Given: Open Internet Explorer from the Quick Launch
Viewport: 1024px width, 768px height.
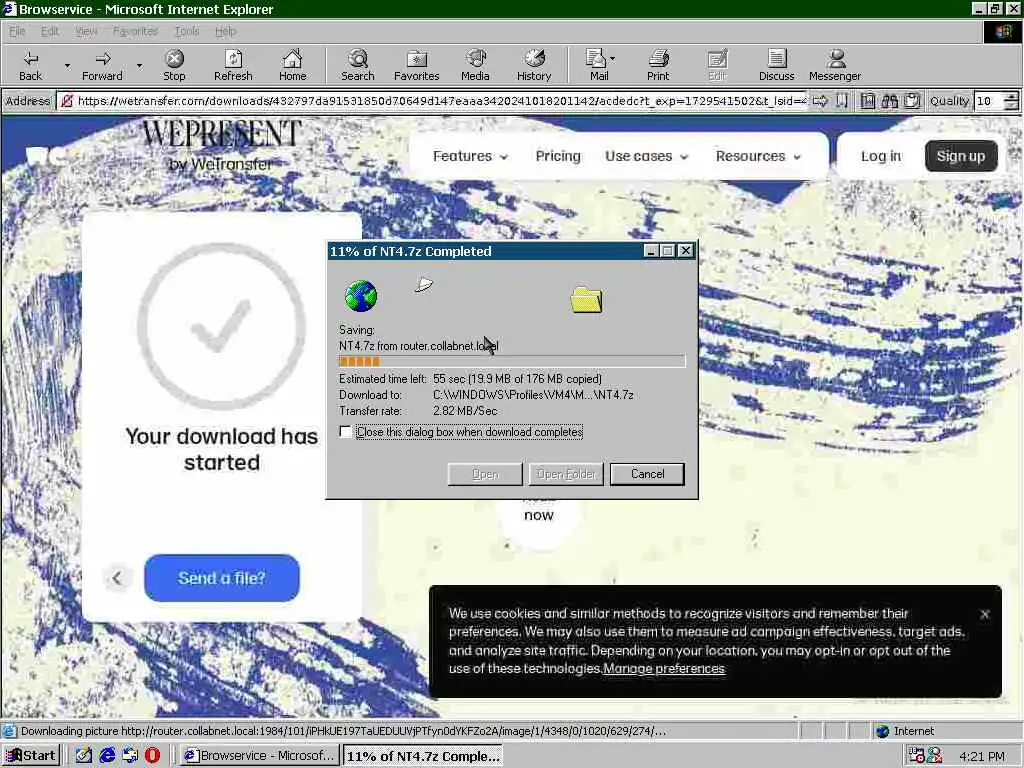Looking at the screenshot, I should [107, 756].
